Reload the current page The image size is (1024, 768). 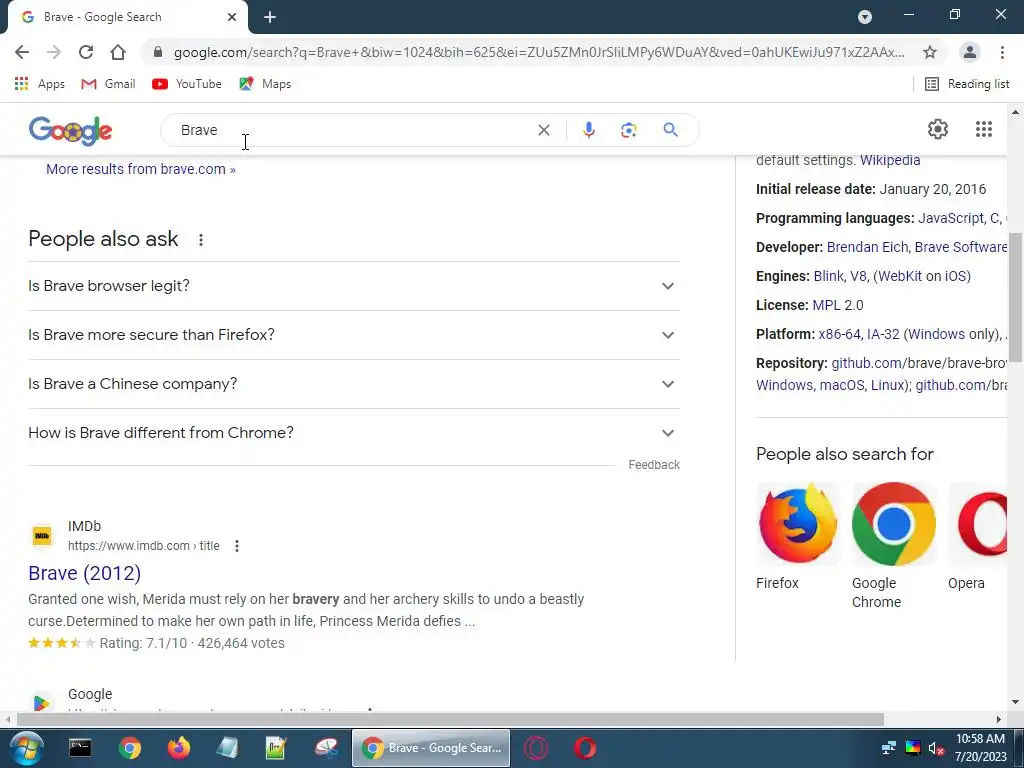[x=86, y=52]
